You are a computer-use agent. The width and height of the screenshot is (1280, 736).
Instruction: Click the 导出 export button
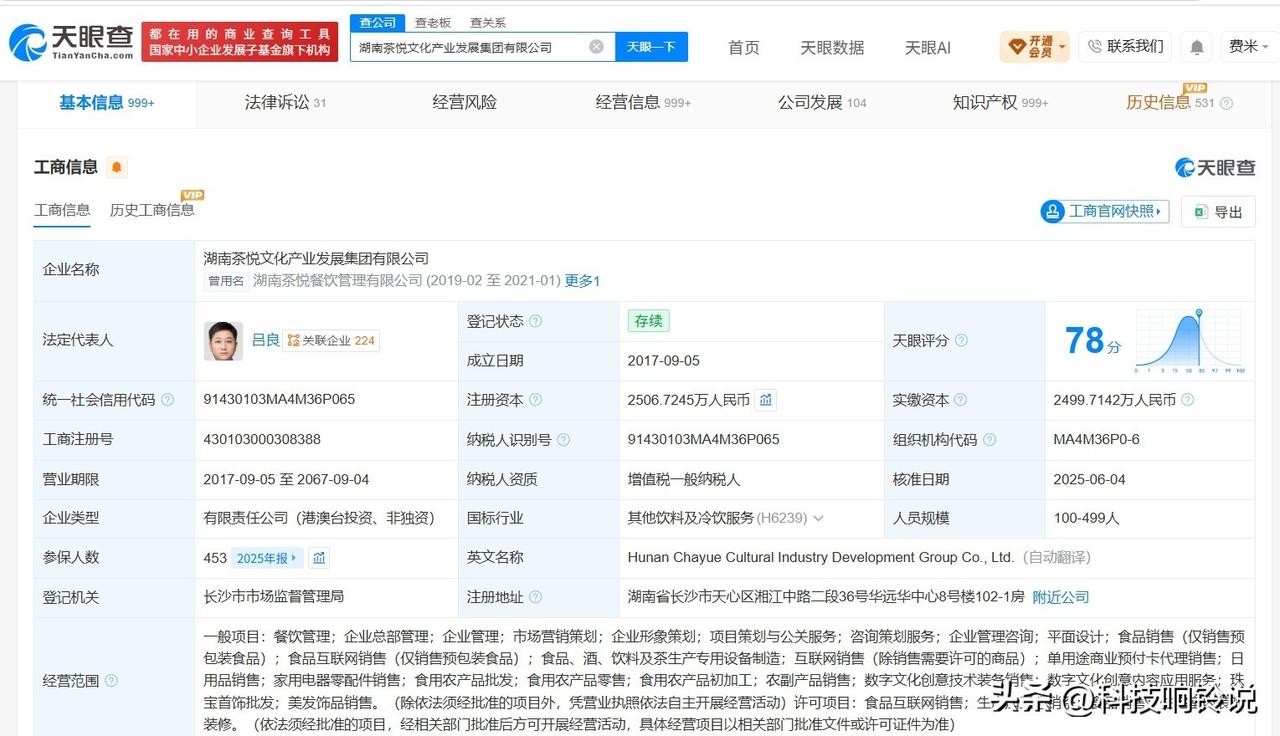click(1218, 212)
